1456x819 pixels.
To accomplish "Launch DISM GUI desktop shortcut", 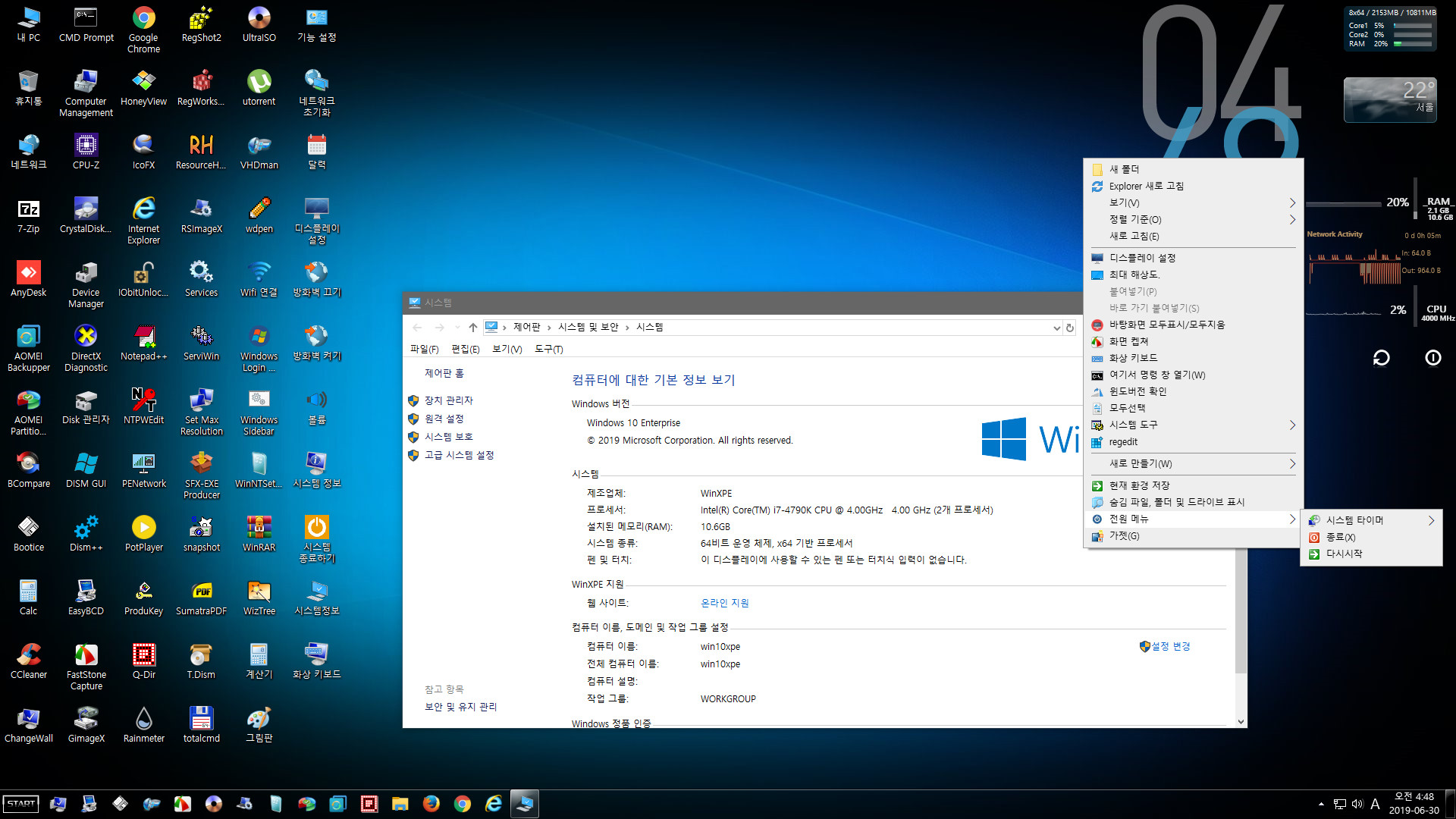I will pyautogui.click(x=86, y=470).
